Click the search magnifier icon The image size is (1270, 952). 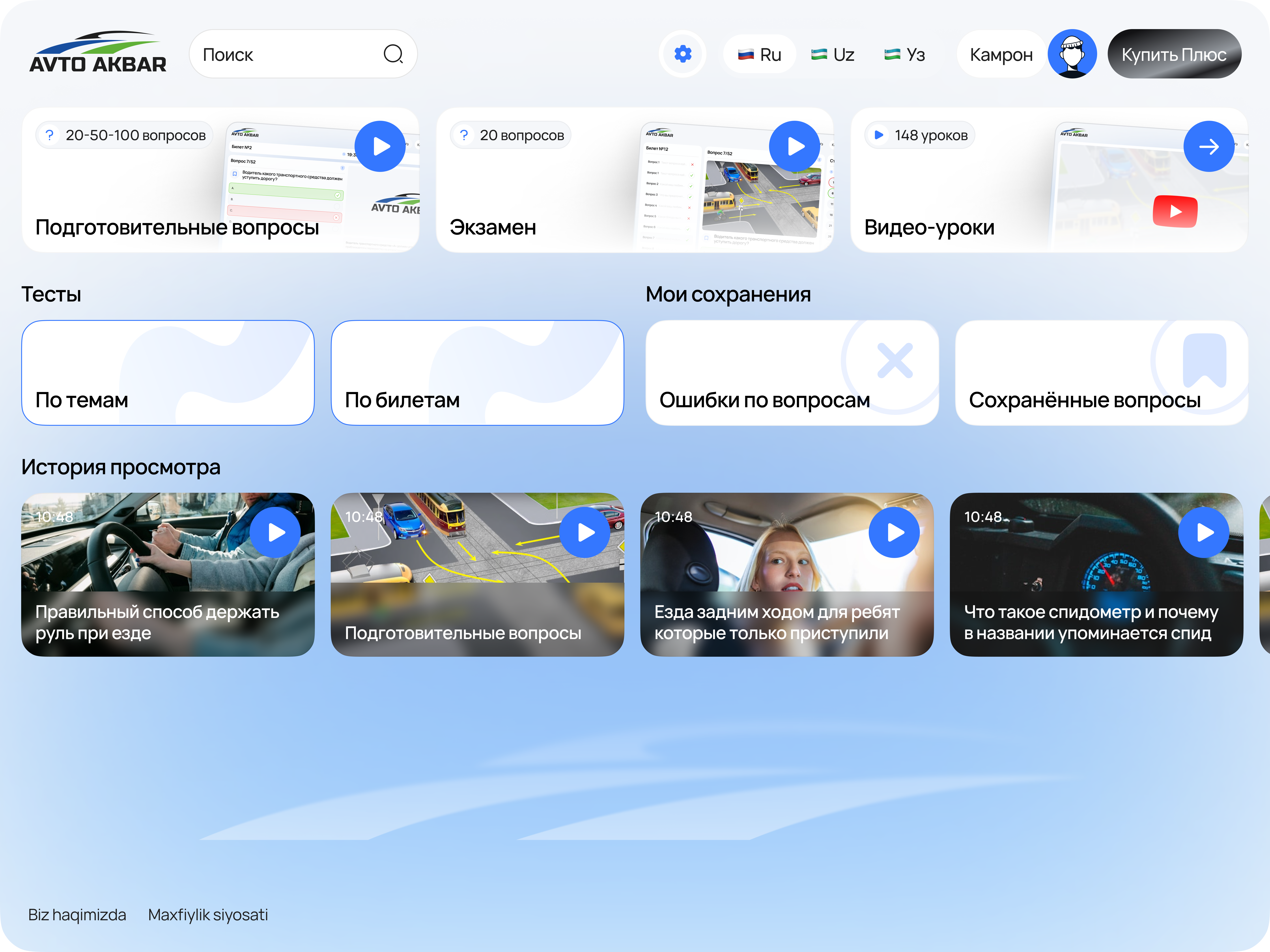393,54
